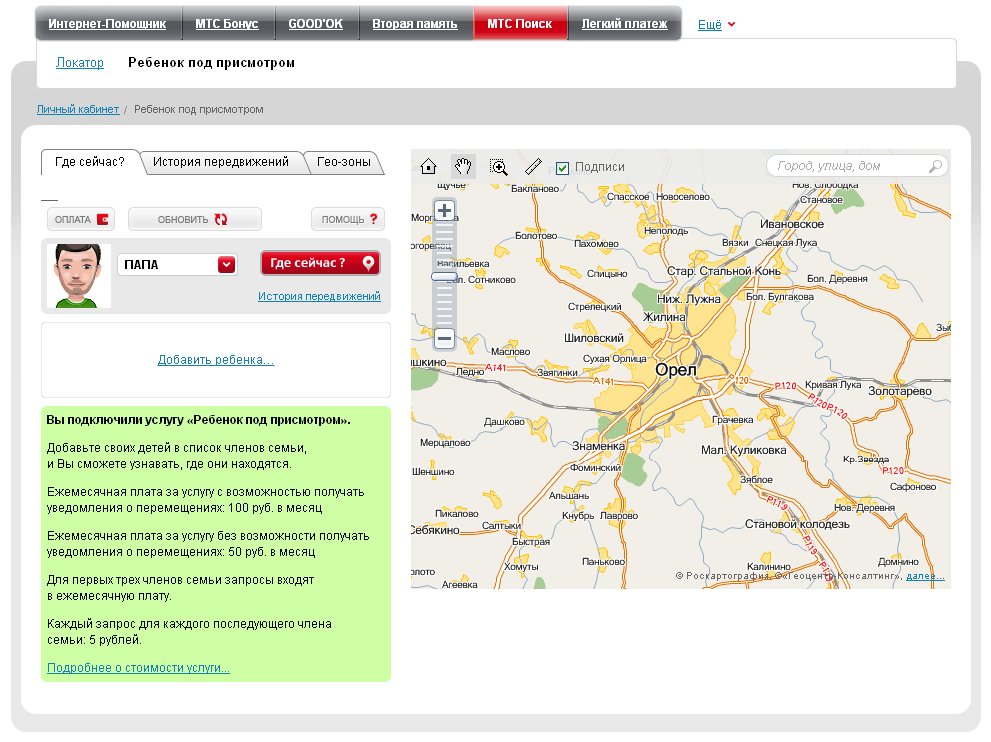Select the magnifier zoom-area tool
This screenshot has width=991, height=742.
499,167
